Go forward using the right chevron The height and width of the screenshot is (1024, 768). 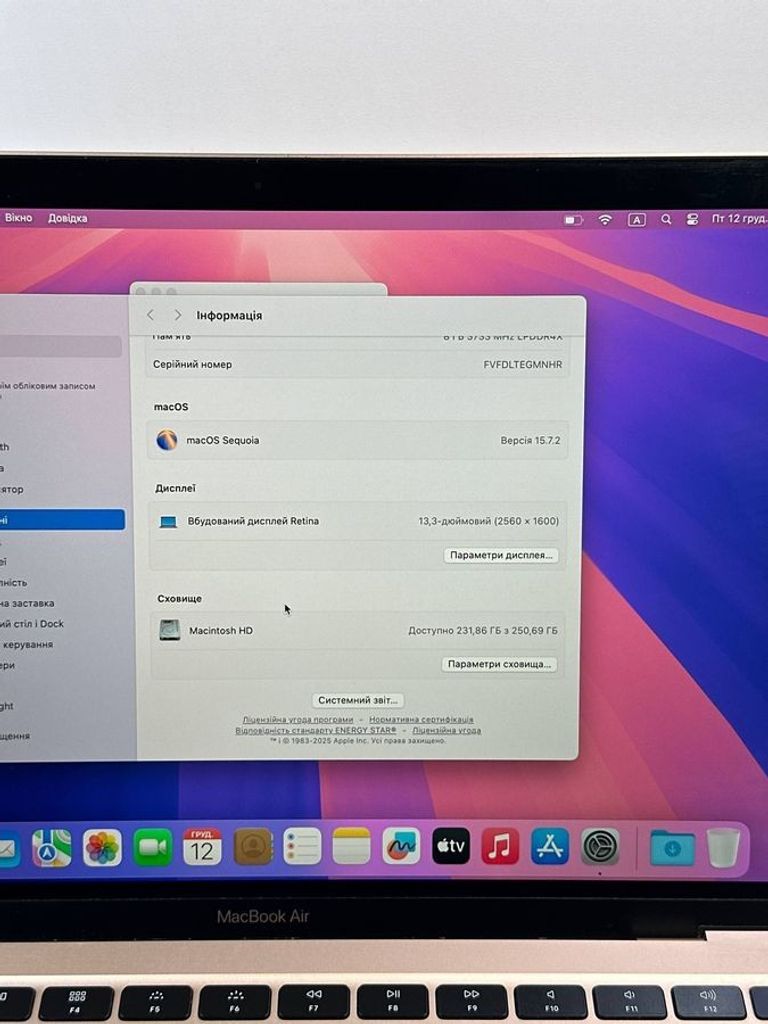(x=178, y=315)
